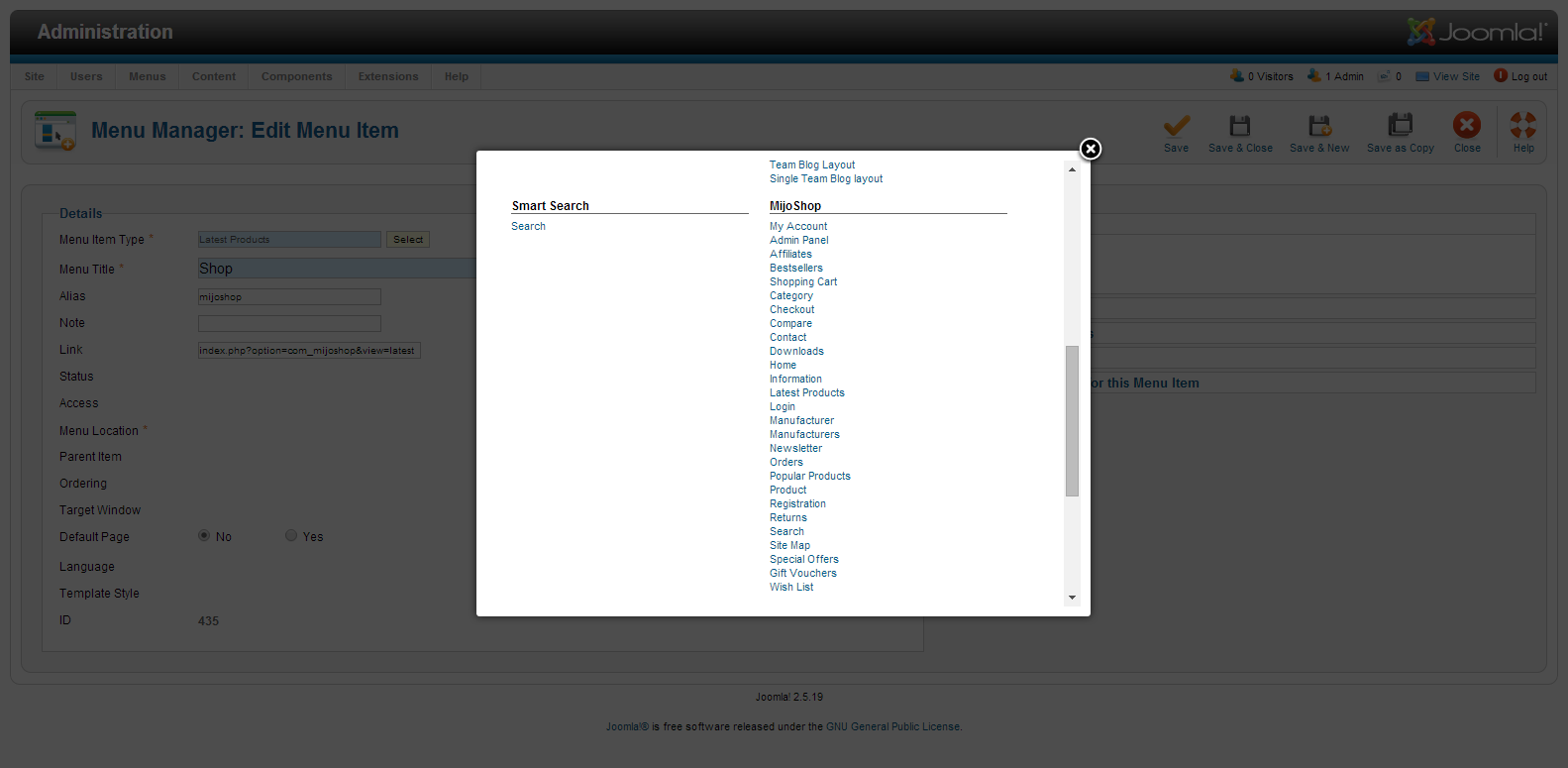Open the Menus menu
This screenshot has height=768, width=1568.
click(x=148, y=76)
